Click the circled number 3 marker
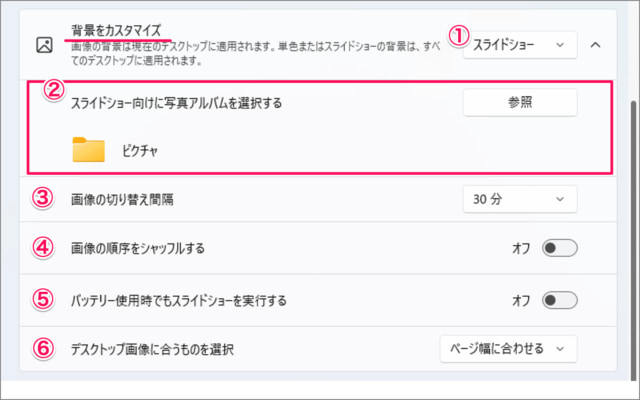This screenshot has width=640, height=400. (42, 198)
